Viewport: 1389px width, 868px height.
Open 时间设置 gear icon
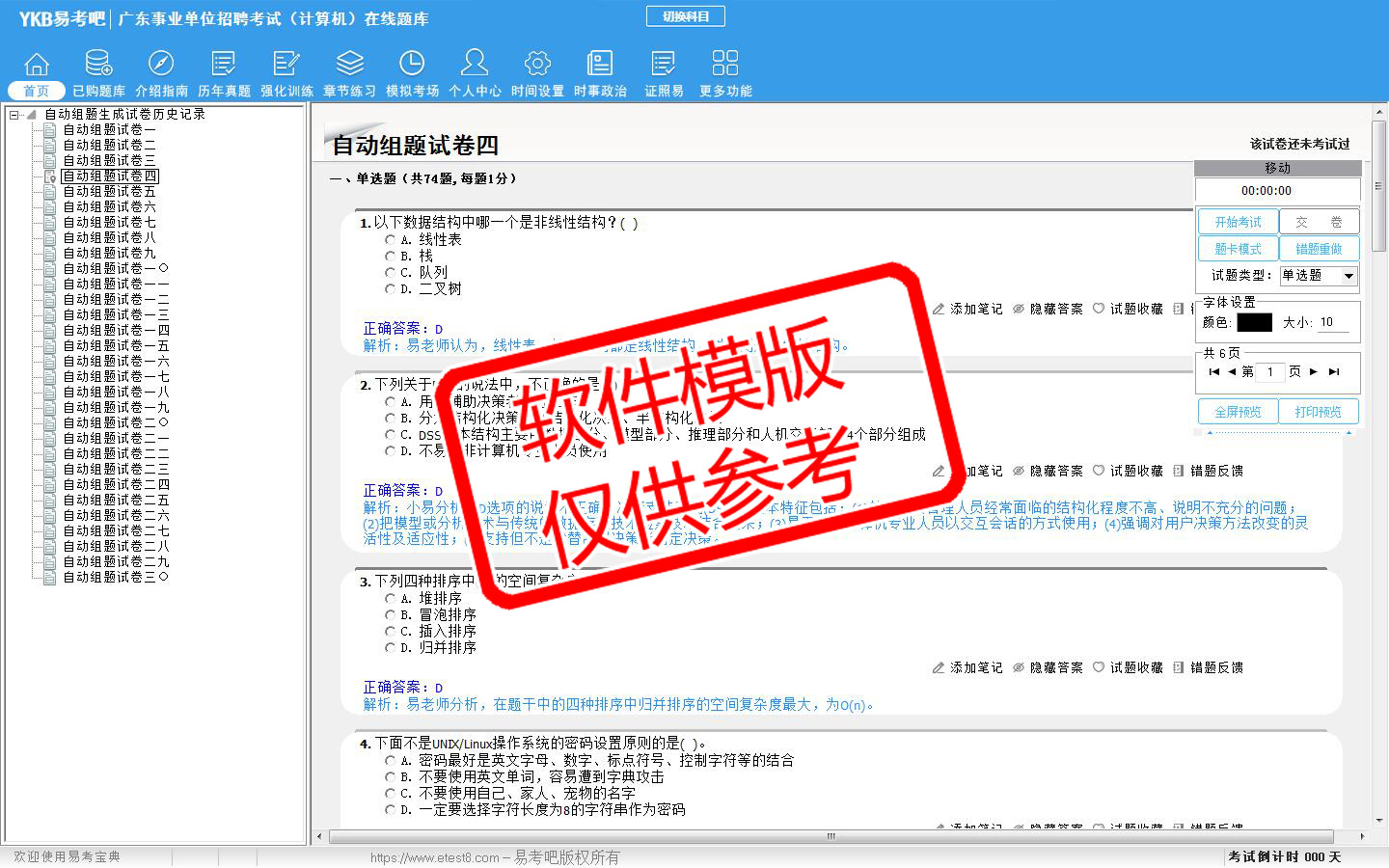coord(537,65)
